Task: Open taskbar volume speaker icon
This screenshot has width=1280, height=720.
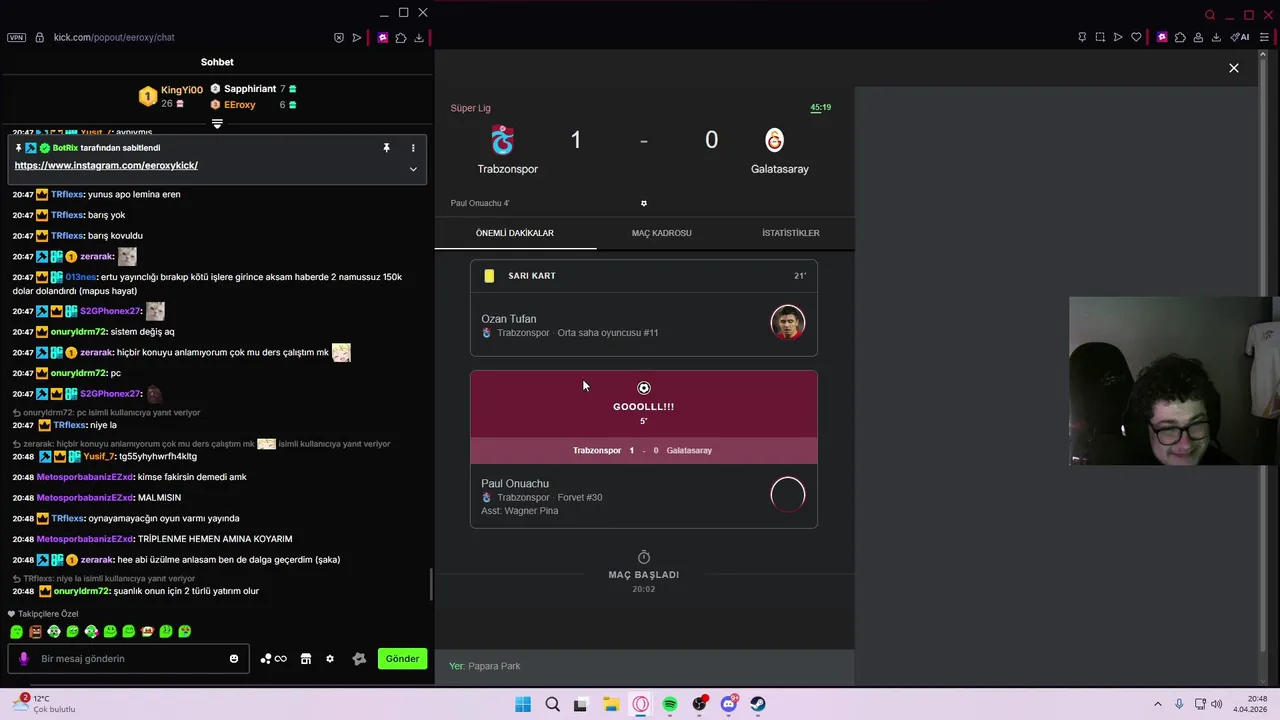Action: [1217, 704]
